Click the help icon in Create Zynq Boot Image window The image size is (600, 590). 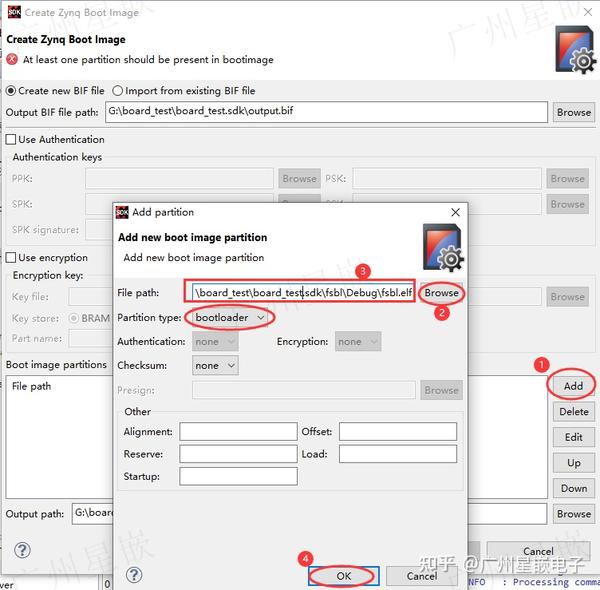click(22, 550)
